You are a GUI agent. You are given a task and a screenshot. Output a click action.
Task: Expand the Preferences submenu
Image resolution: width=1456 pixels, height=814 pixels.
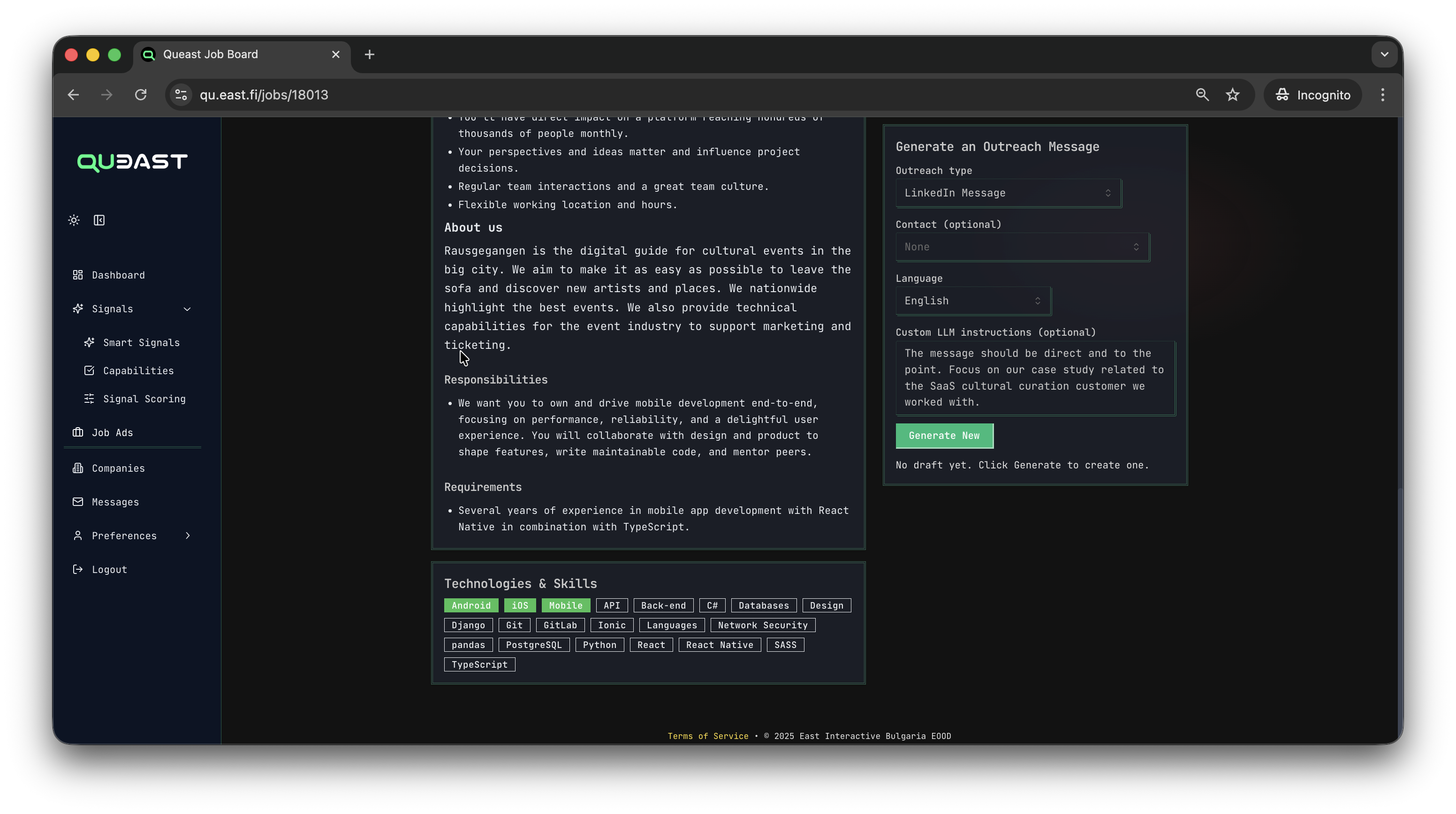click(x=124, y=535)
